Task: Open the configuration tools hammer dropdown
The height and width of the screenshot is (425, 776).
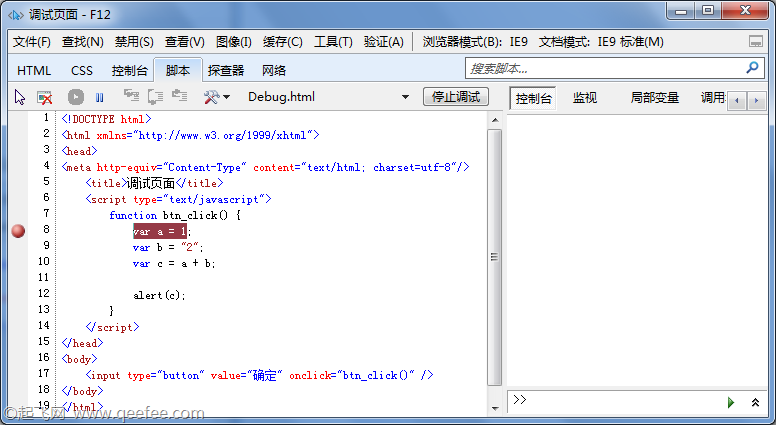Action: [x=216, y=97]
